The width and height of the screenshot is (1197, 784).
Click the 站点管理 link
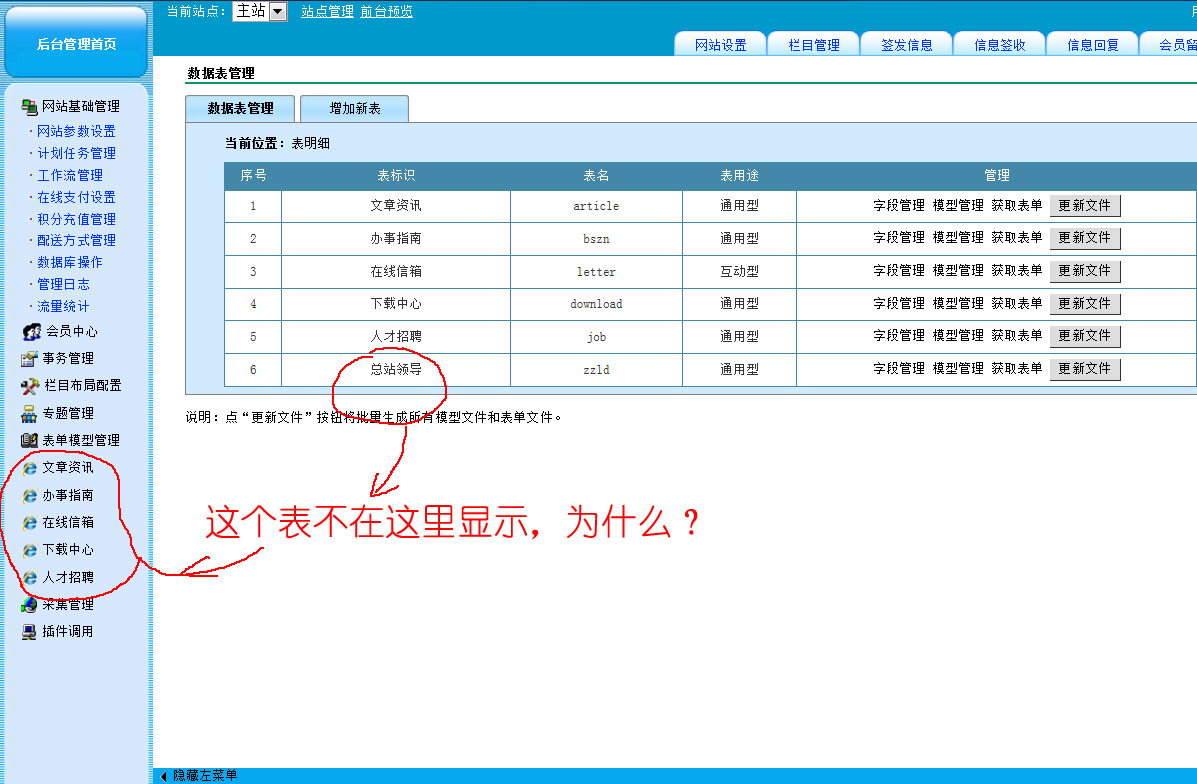[x=327, y=12]
